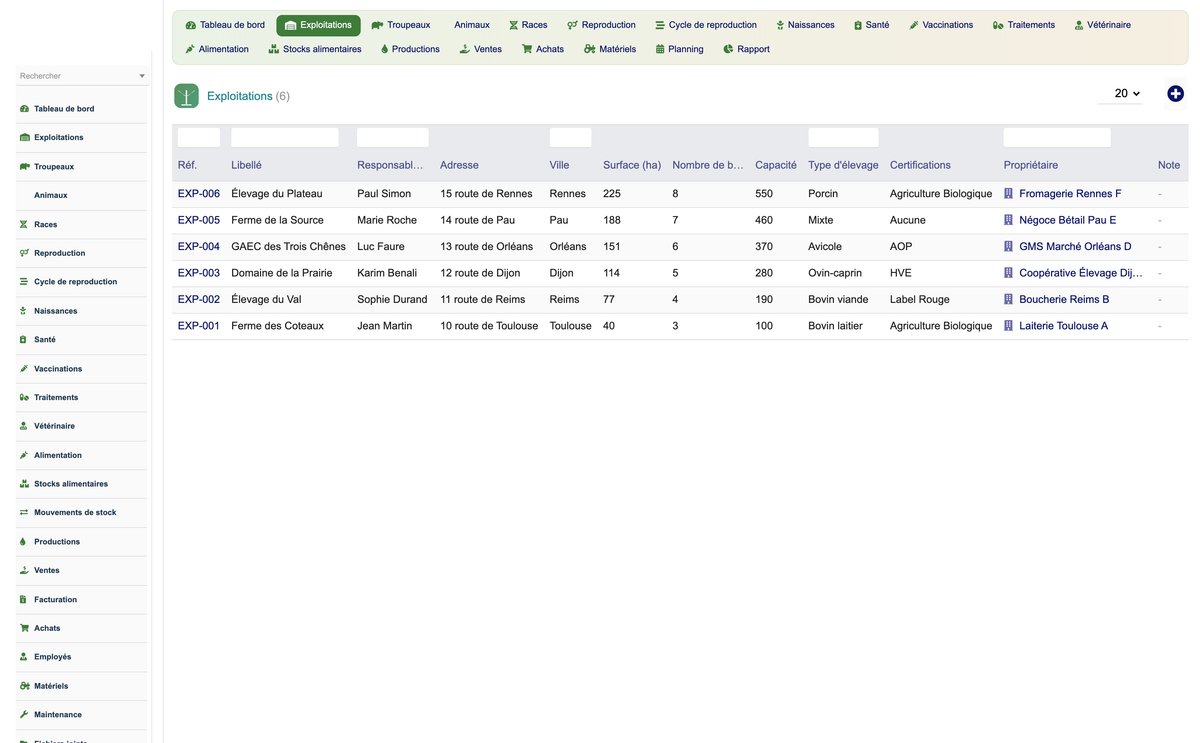Open exploitation EXP-006 link
Screen dimensions: 1200x743
199,194
